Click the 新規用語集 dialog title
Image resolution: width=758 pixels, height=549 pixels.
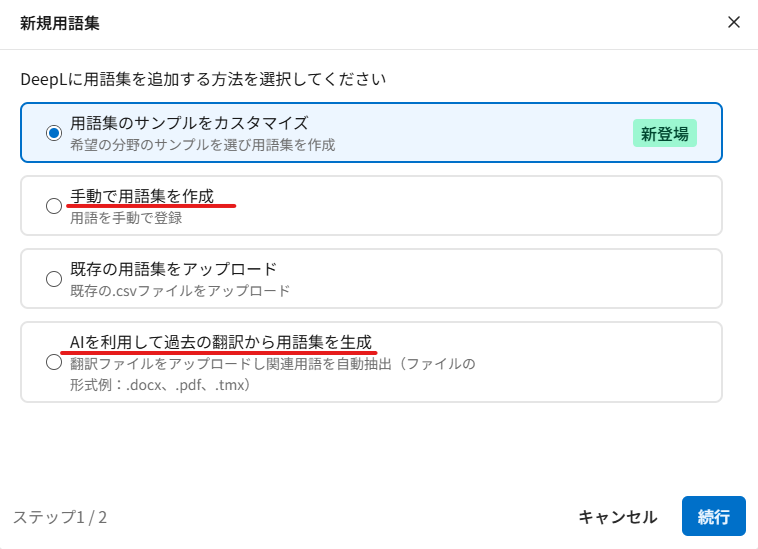point(59,23)
